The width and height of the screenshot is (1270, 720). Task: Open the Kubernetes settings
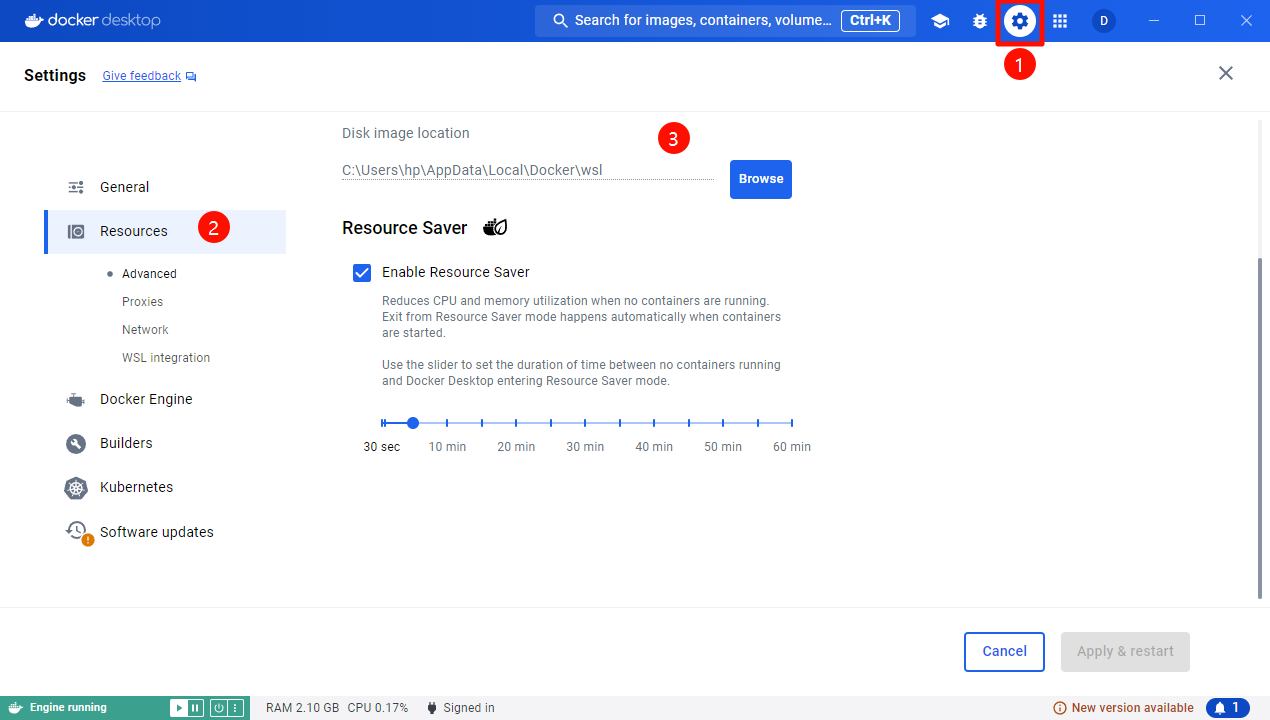pos(165,487)
